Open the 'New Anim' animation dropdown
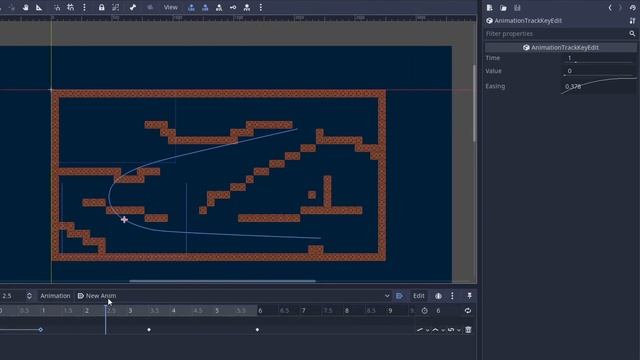640x360 pixels. (234, 296)
